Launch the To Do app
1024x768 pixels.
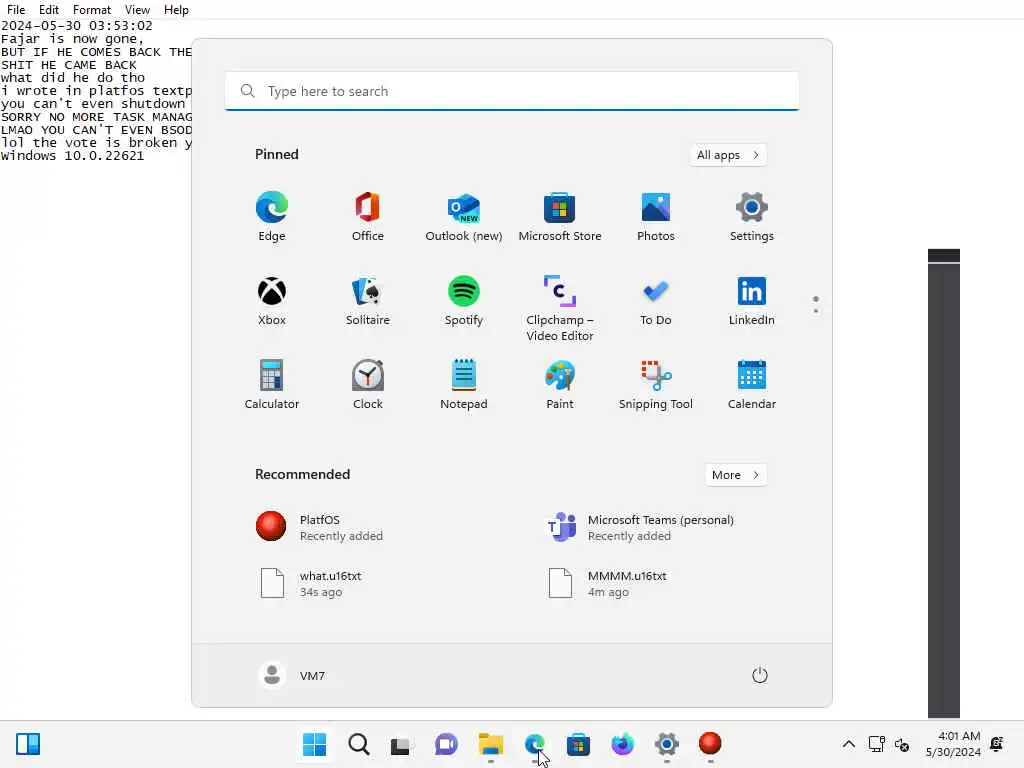pos(656,301)
